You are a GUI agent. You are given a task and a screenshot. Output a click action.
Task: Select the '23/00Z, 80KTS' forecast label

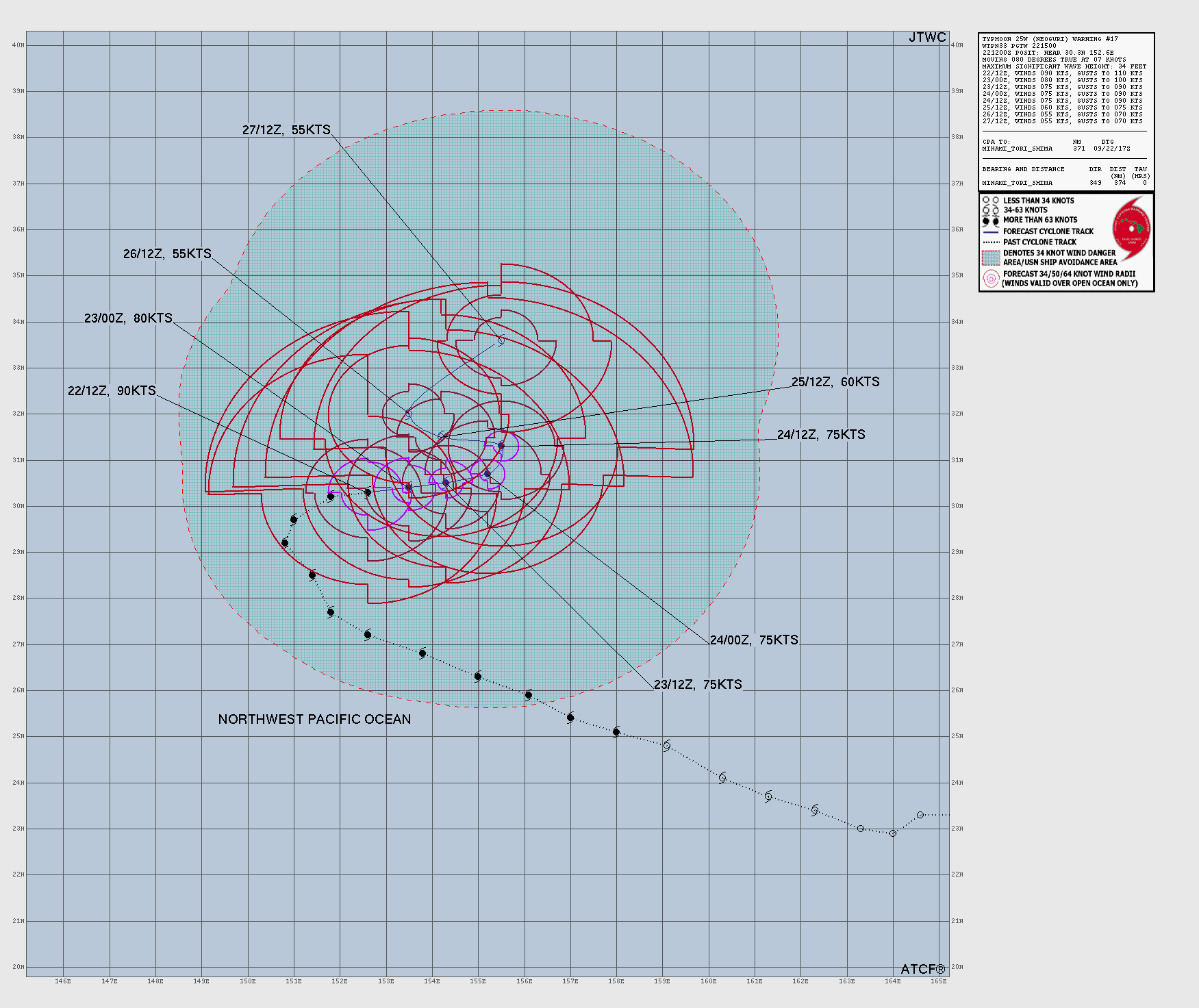tap(128, 318)
